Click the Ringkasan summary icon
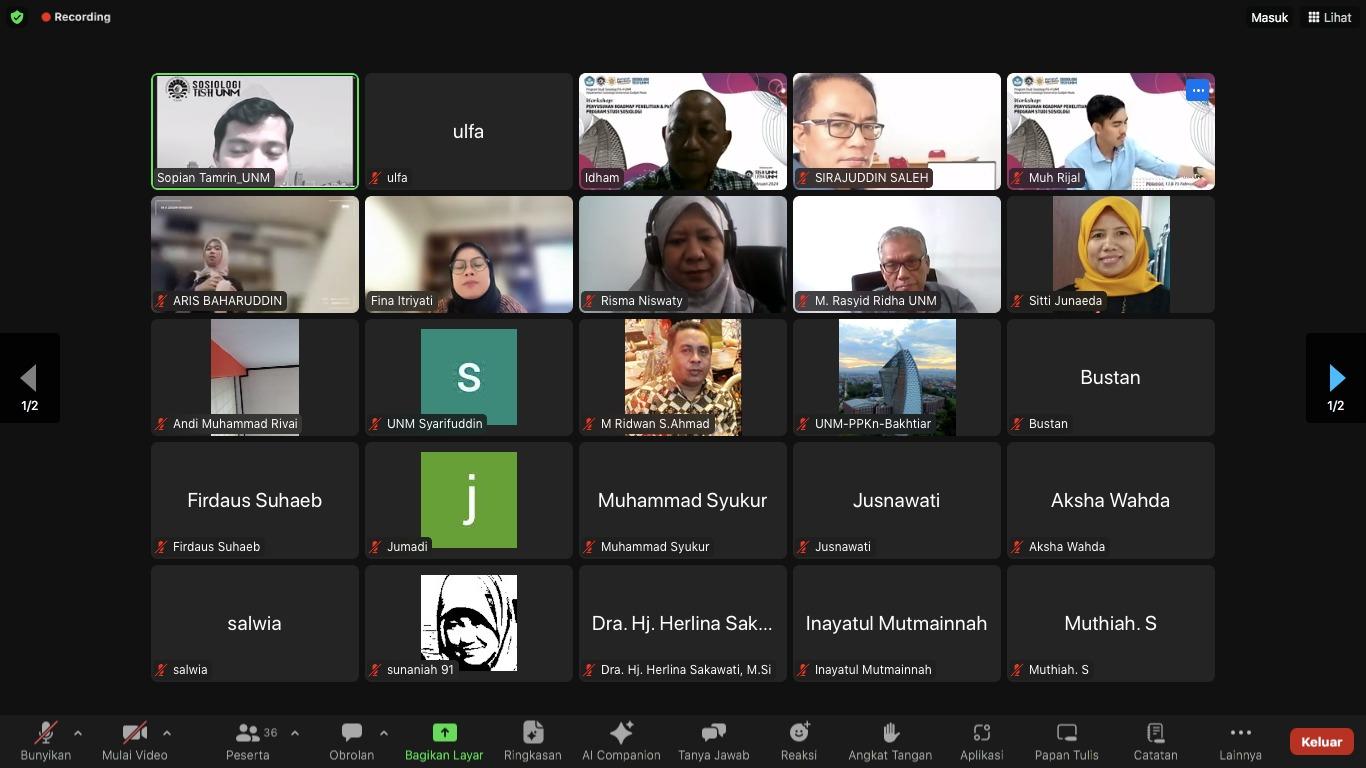 click(x=532, y=741)
